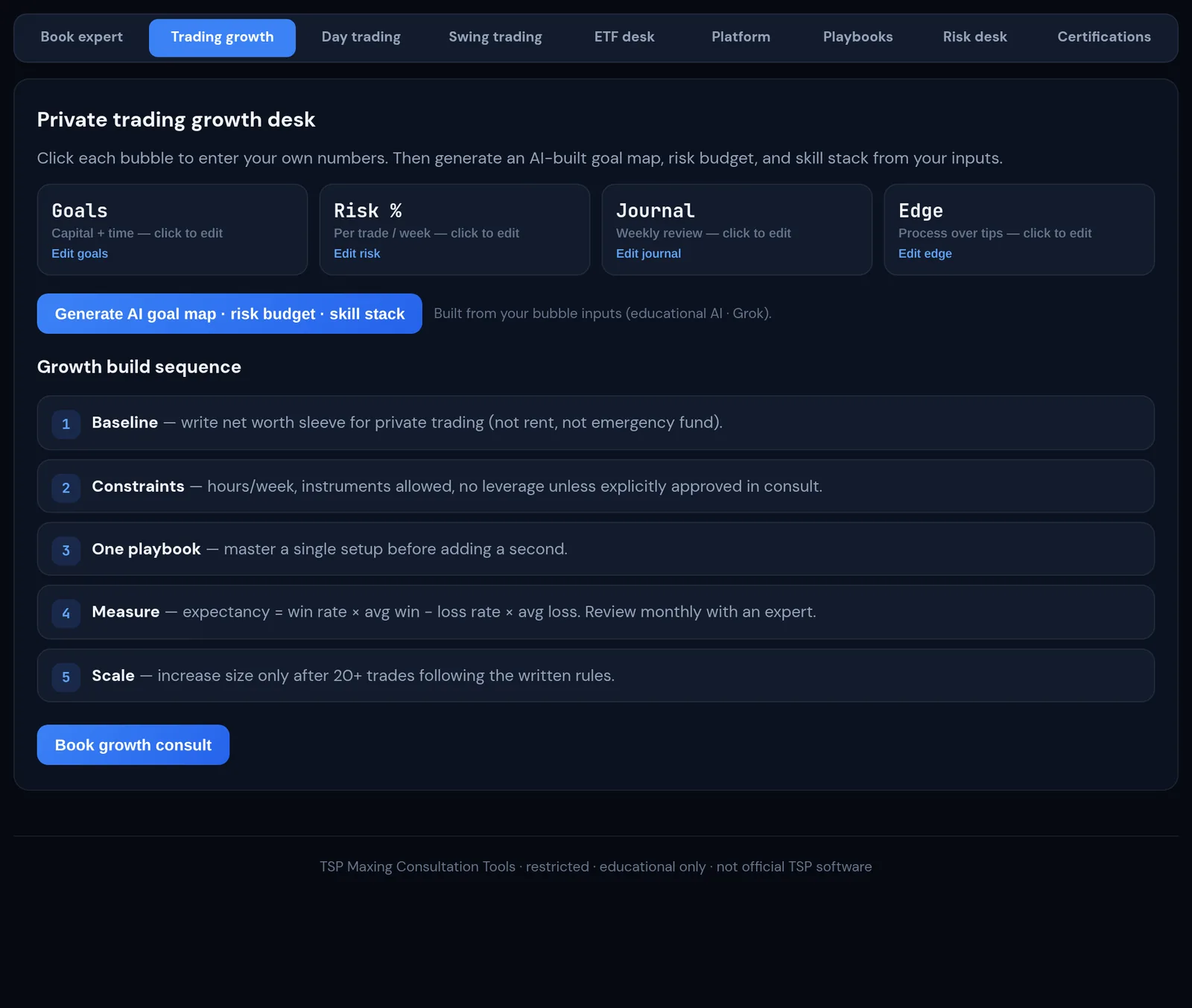The width and height of the screenshot is (1192, 1008).
Task: Switch to the Playbooks tab
Action: pyautogui.click(x=857, y=37)
